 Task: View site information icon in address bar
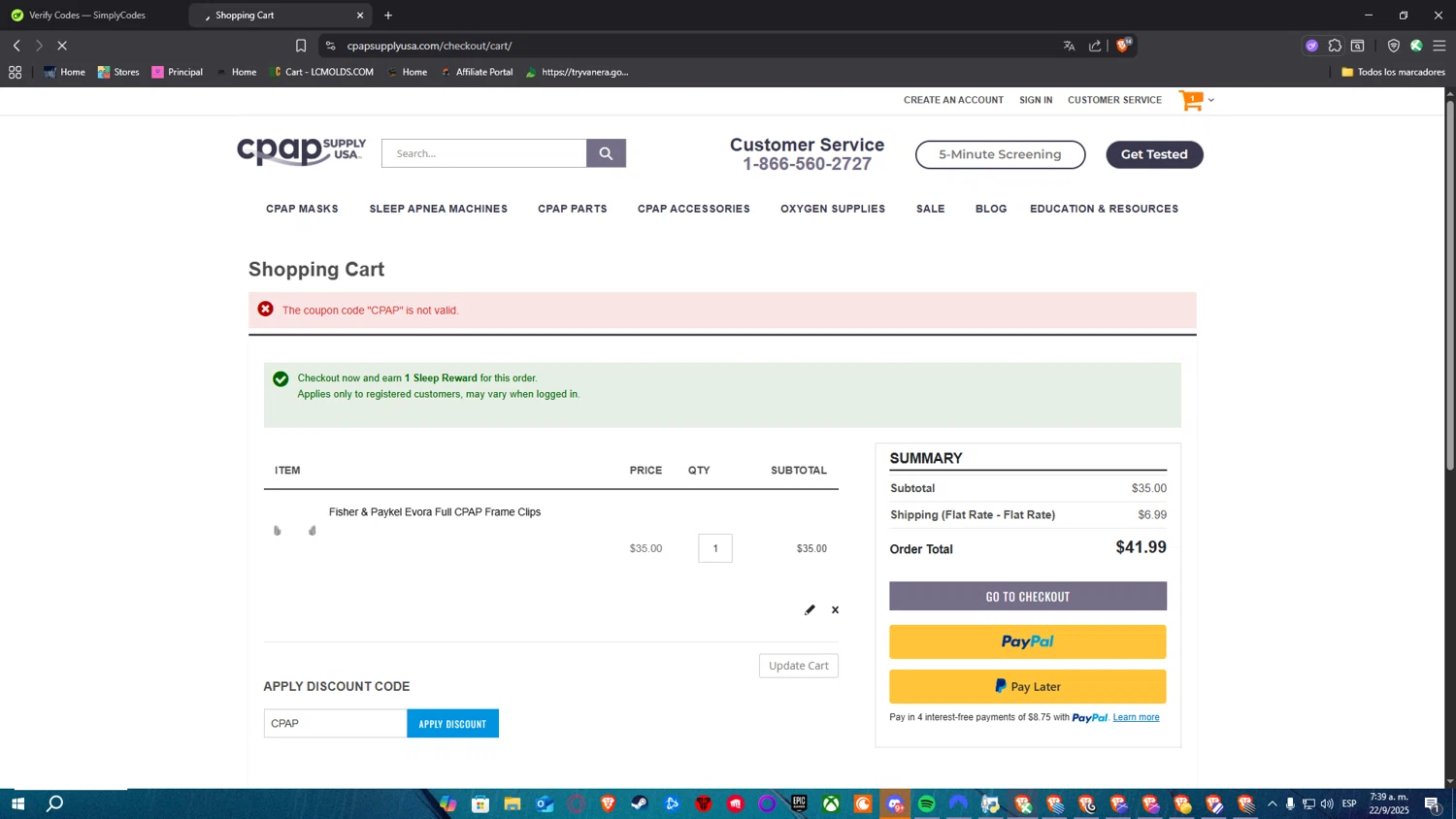[330, 46]
